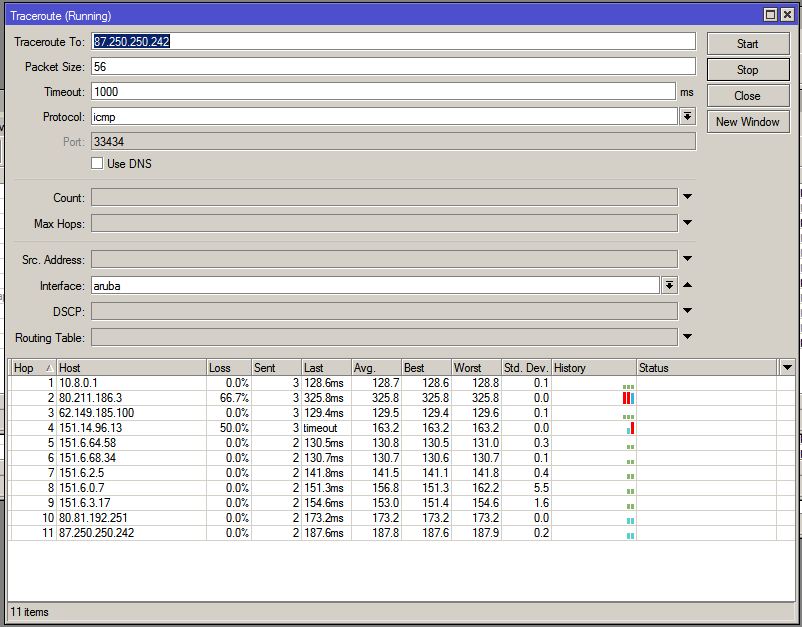The height and width of the screenshot is (627, 802).
Task: Click the Status column header
Action: 707,368
